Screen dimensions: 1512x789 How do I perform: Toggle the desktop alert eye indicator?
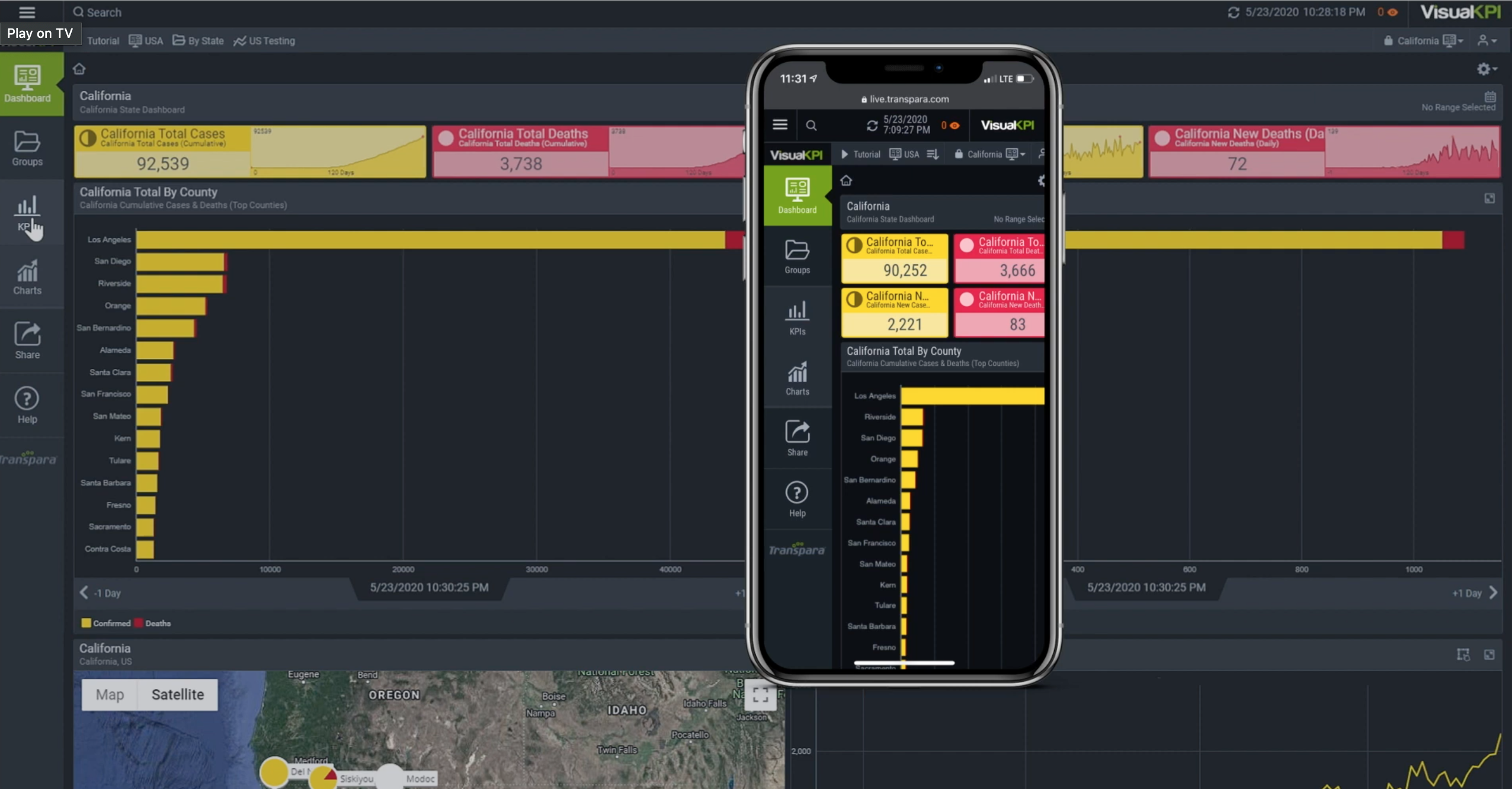tap(1388, 12)
